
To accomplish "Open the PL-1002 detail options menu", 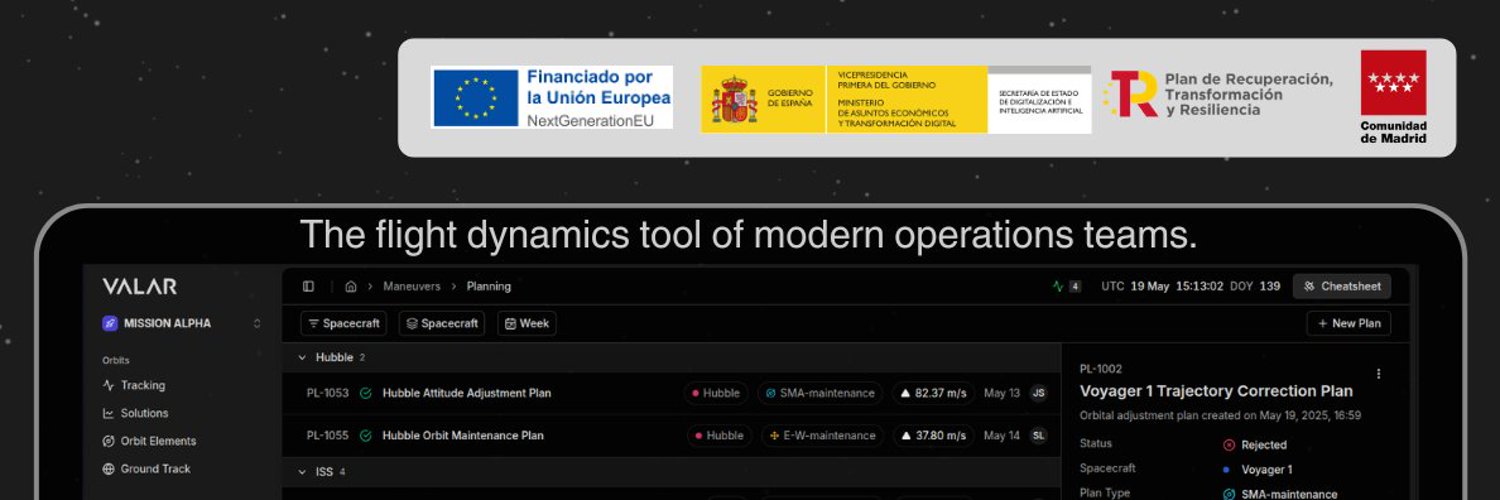I will point(1379,374).
